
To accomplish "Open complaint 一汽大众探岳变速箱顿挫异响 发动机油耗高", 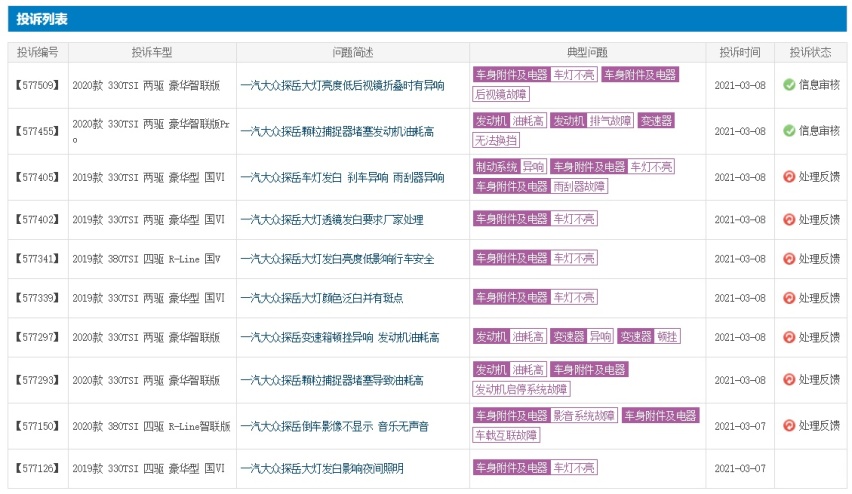I will (x=340, y=337).
